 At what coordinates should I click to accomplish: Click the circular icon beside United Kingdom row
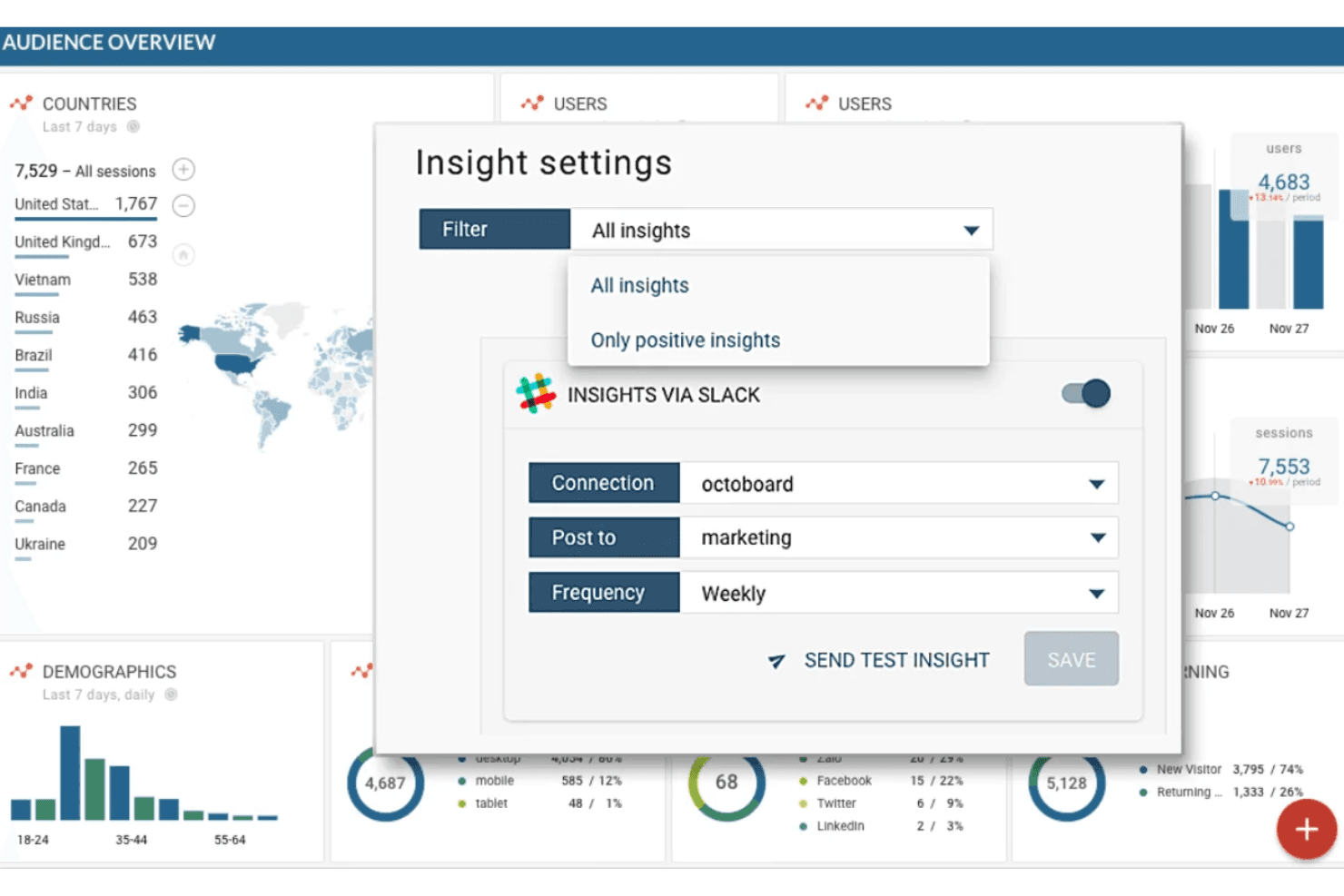183,255
